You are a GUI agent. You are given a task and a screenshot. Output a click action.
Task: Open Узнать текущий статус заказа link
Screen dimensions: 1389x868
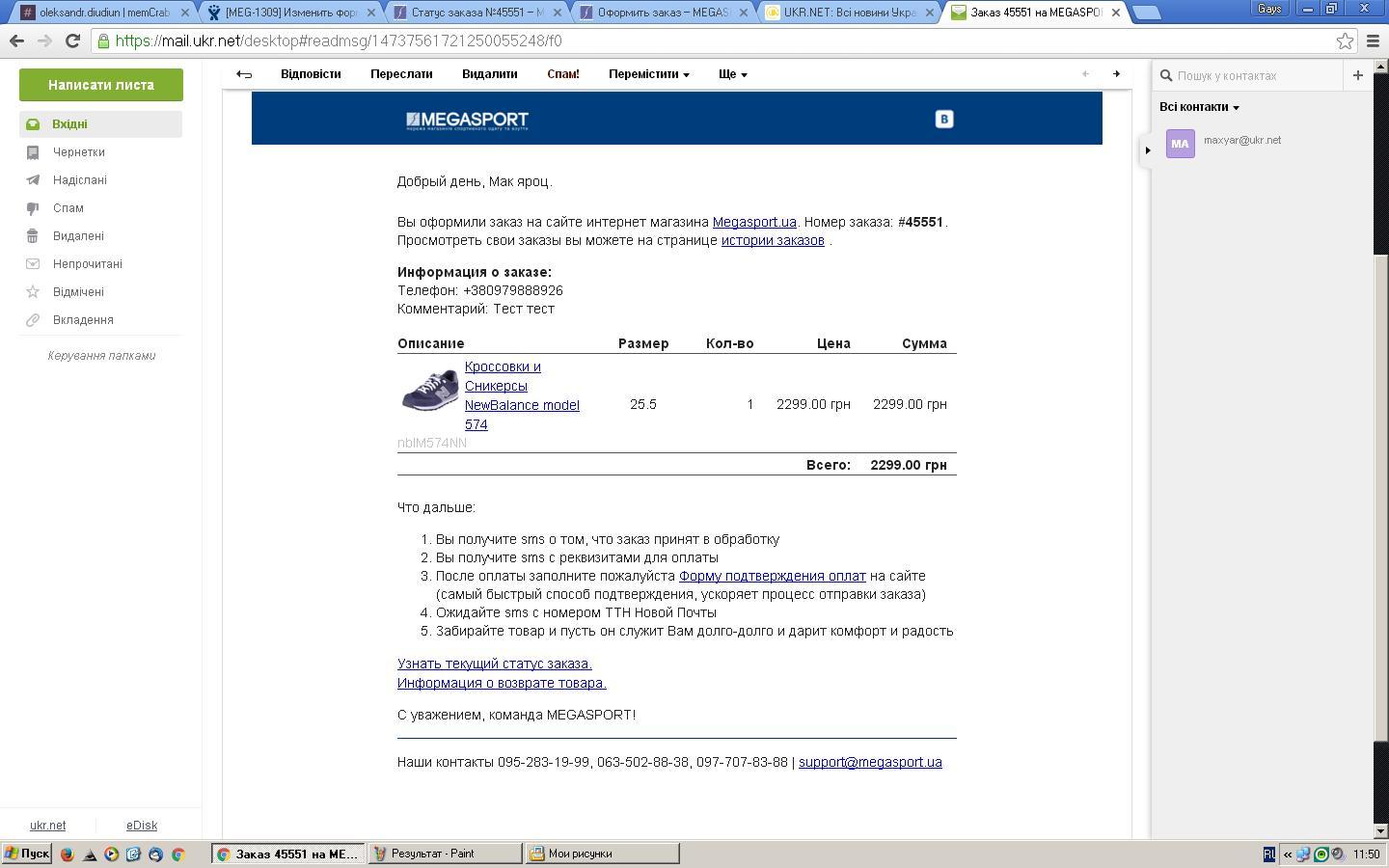494,664
